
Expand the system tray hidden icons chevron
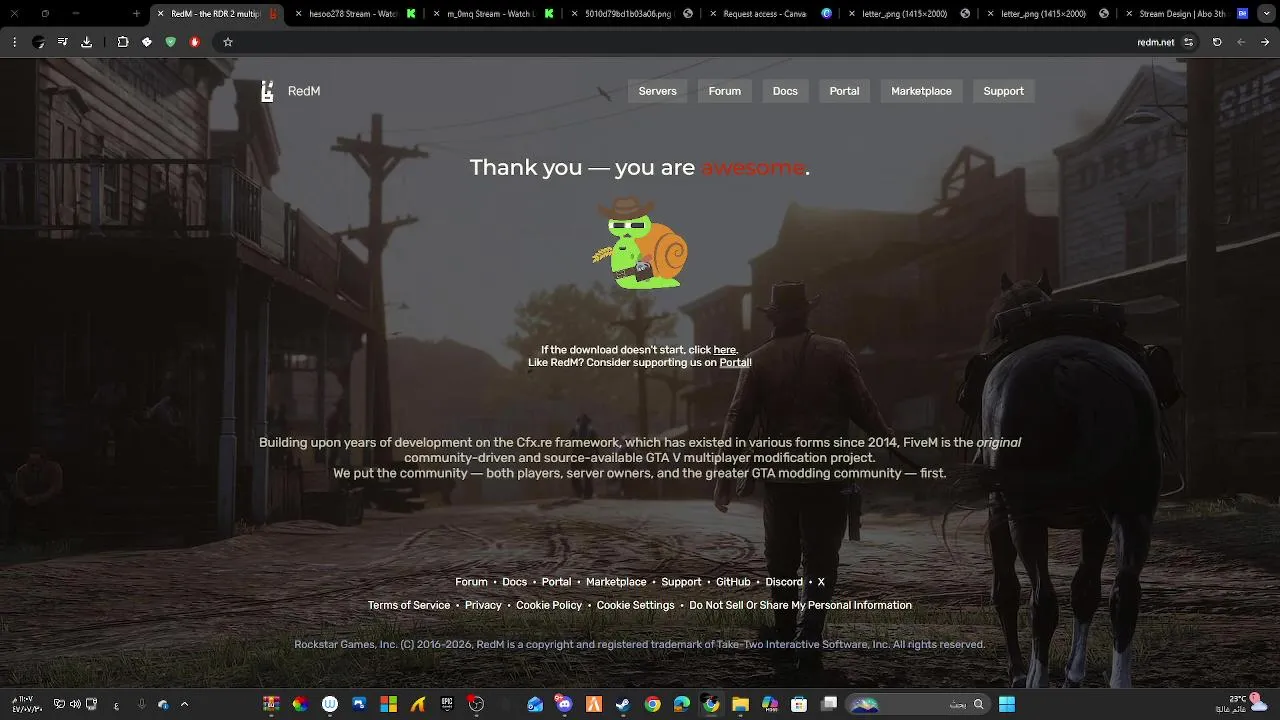click(184, 704)
